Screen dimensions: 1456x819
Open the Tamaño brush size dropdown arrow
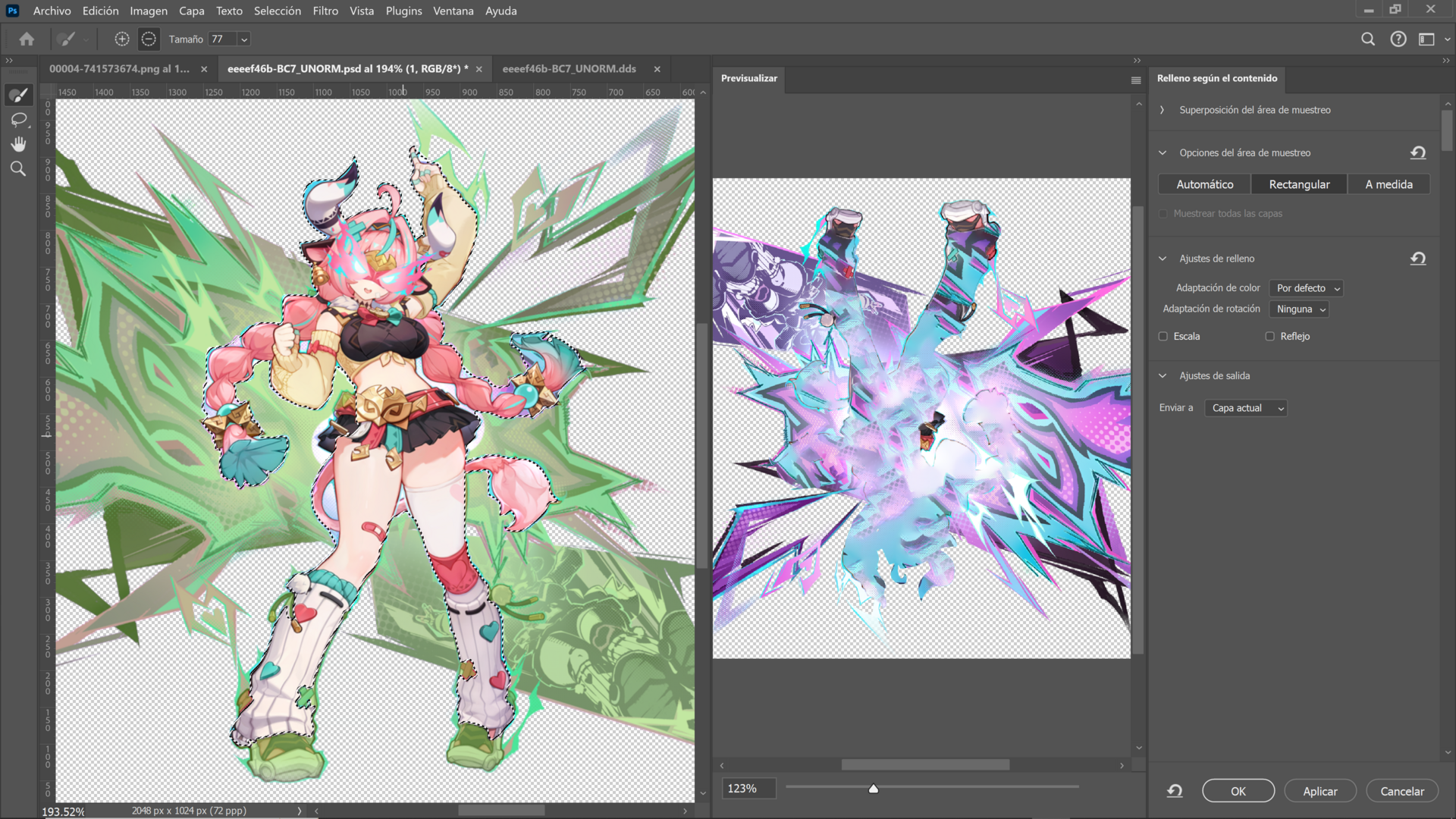(244, 39)
